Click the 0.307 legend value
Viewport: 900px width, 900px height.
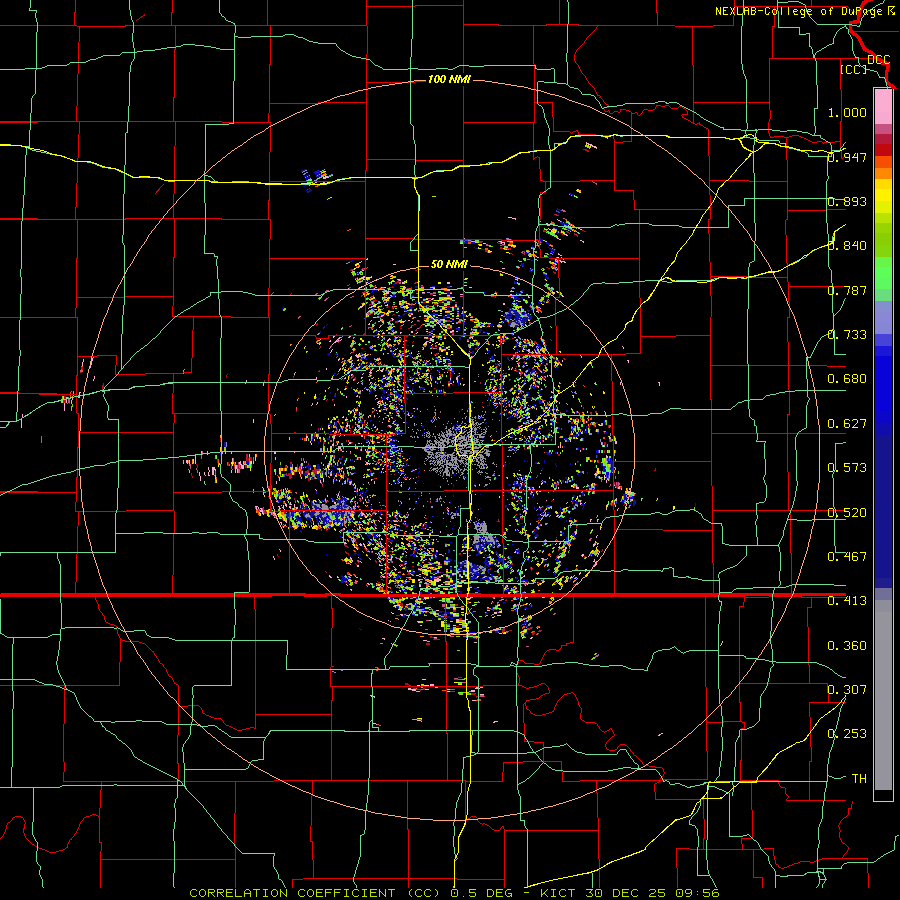pos(847,690)
